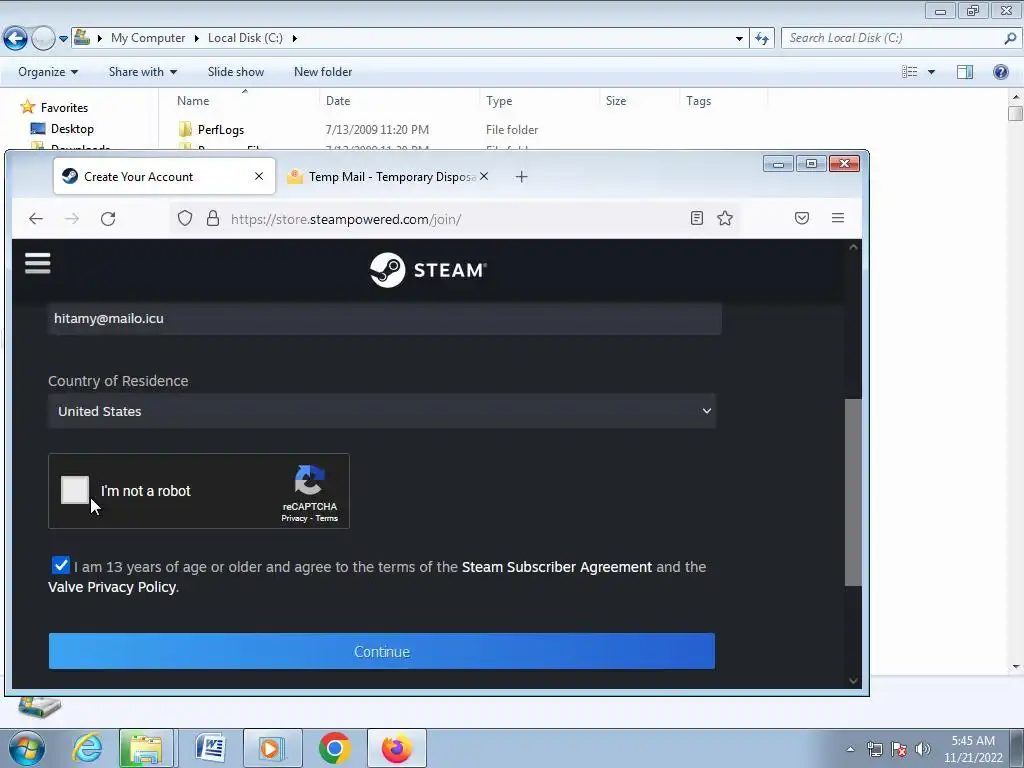Launch Internet Explorer from the taskbar
This screenshot has width=1024, height=768.
pos(88,748)
